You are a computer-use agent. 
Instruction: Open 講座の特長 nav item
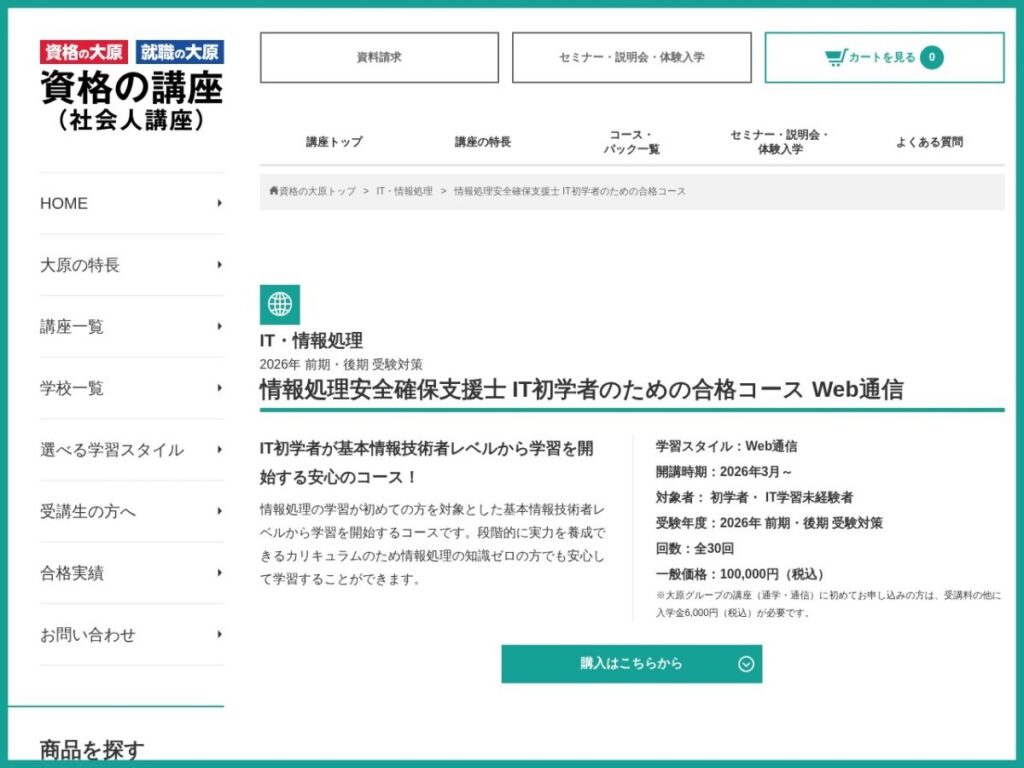(x=483, y=142)
